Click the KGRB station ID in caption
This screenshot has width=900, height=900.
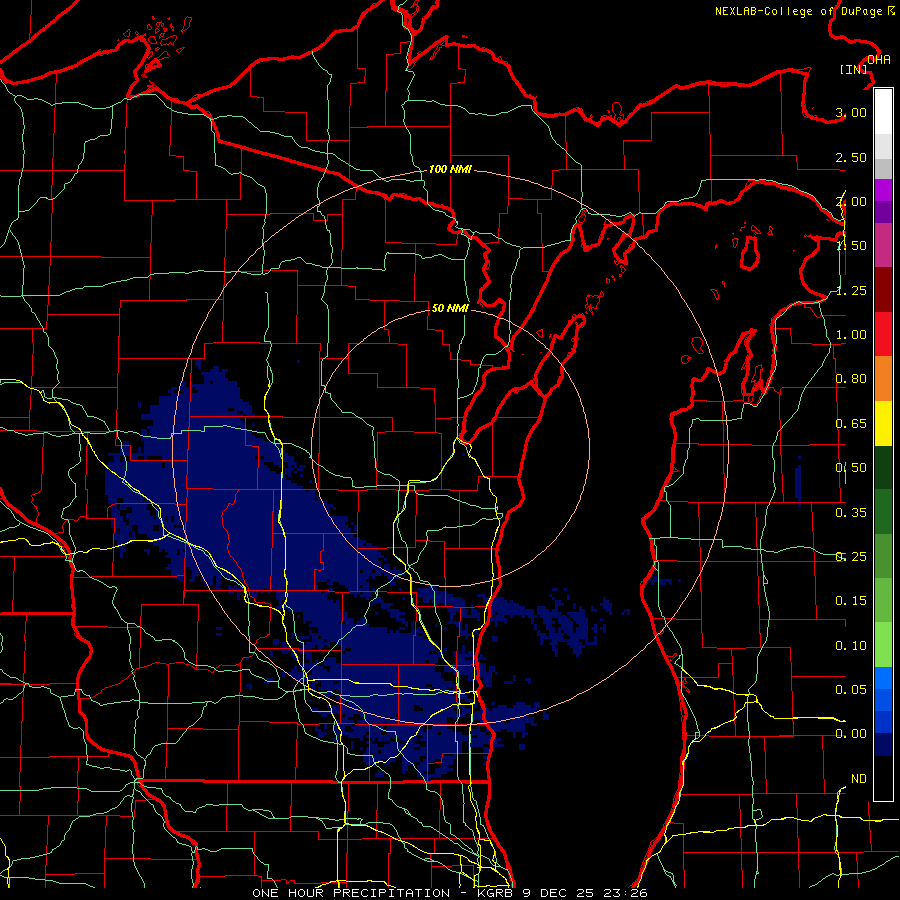(496, 893)
